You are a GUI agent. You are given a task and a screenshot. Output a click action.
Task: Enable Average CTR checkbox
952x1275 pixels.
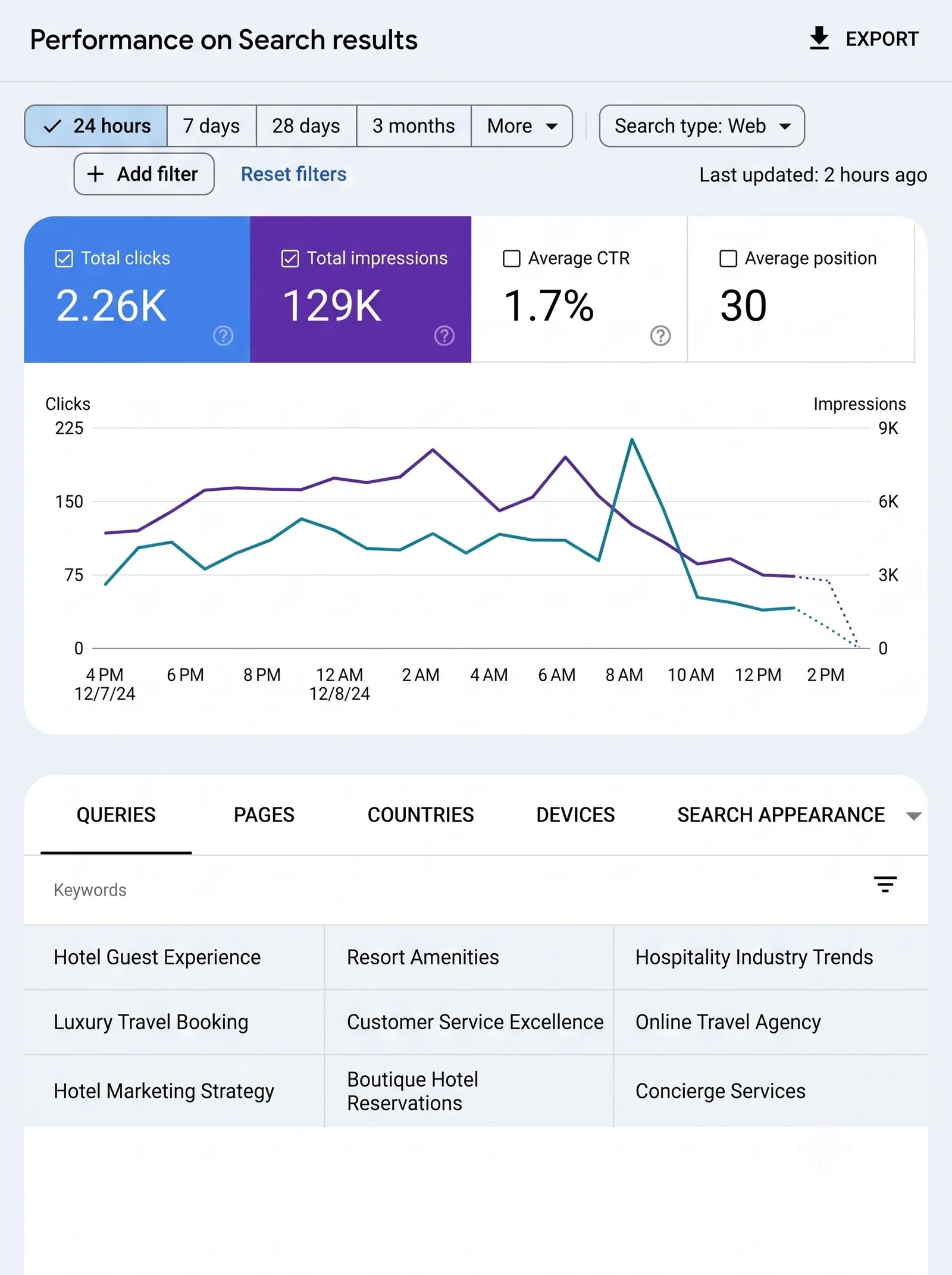(x=512, y=259)
